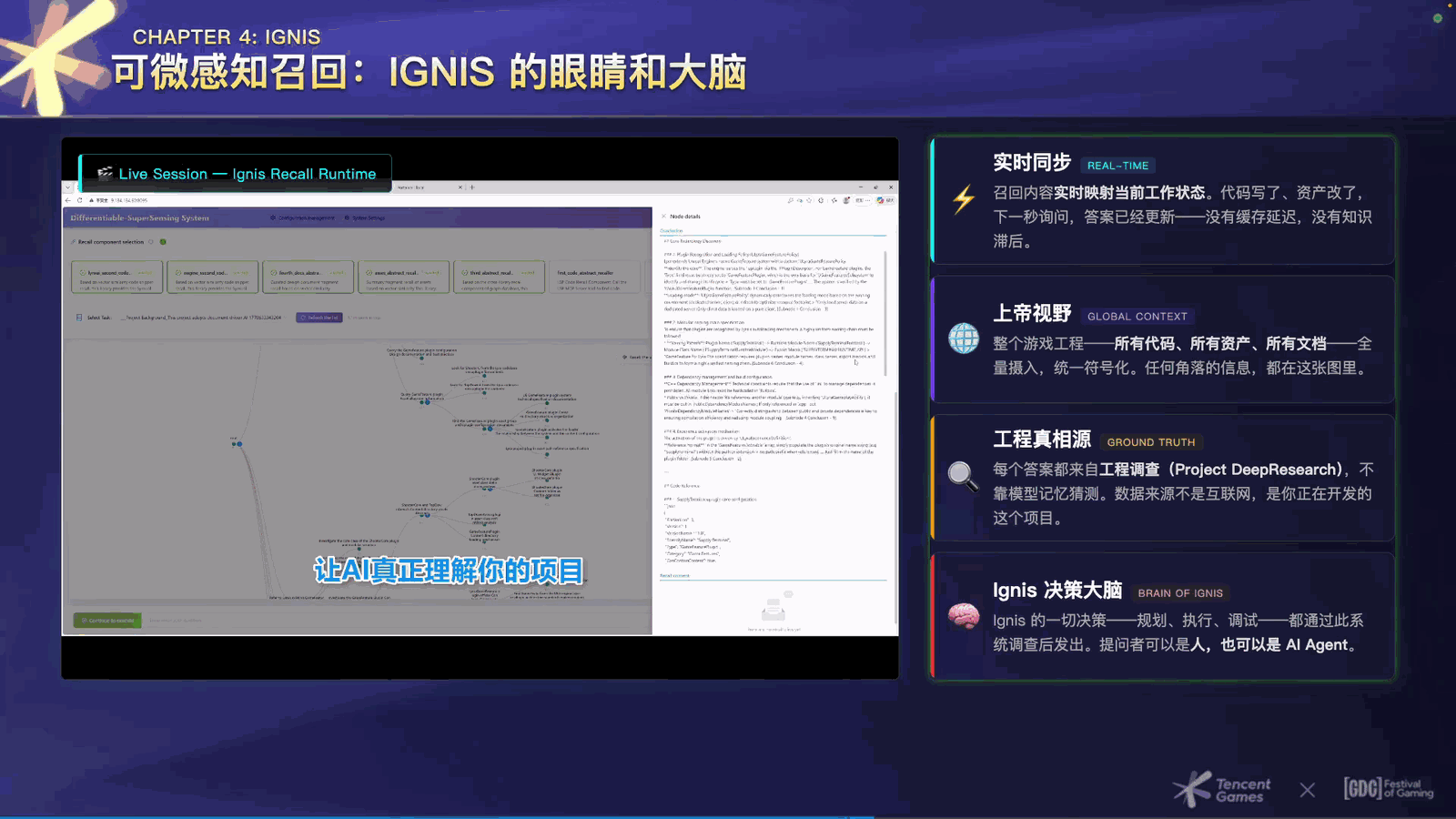This screenshot has width=1456, height=819.
Task: Open Configuration management in the app header
Action: [x=302, y=217]
